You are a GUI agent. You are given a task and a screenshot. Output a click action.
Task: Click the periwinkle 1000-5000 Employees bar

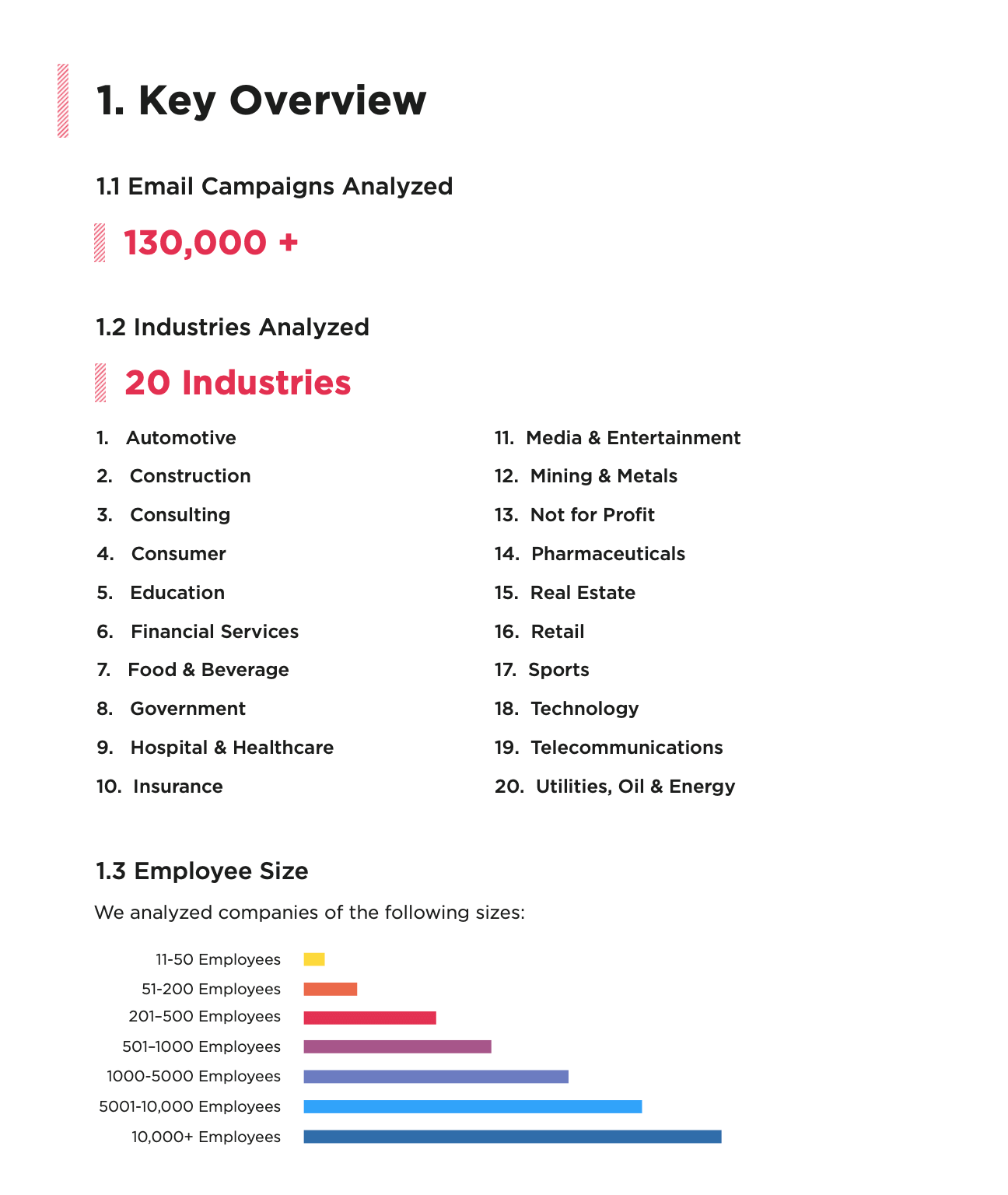(x=436, y=1077)
